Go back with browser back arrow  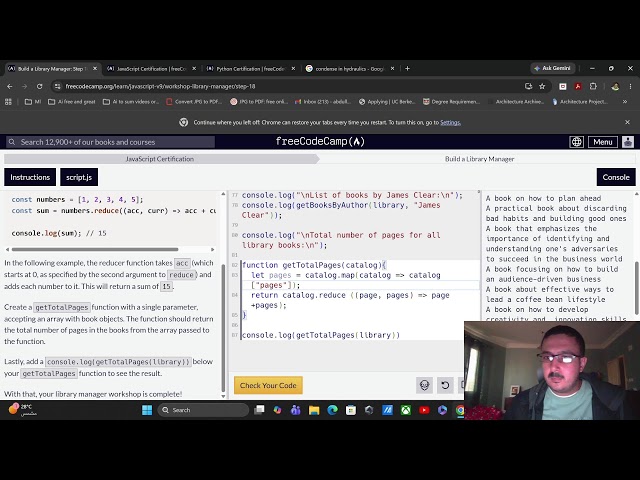[10, 87]
